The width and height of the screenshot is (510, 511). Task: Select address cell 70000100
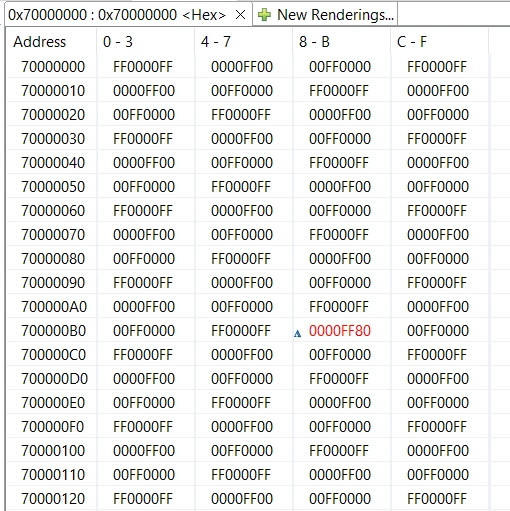click(x=53, y=451)
